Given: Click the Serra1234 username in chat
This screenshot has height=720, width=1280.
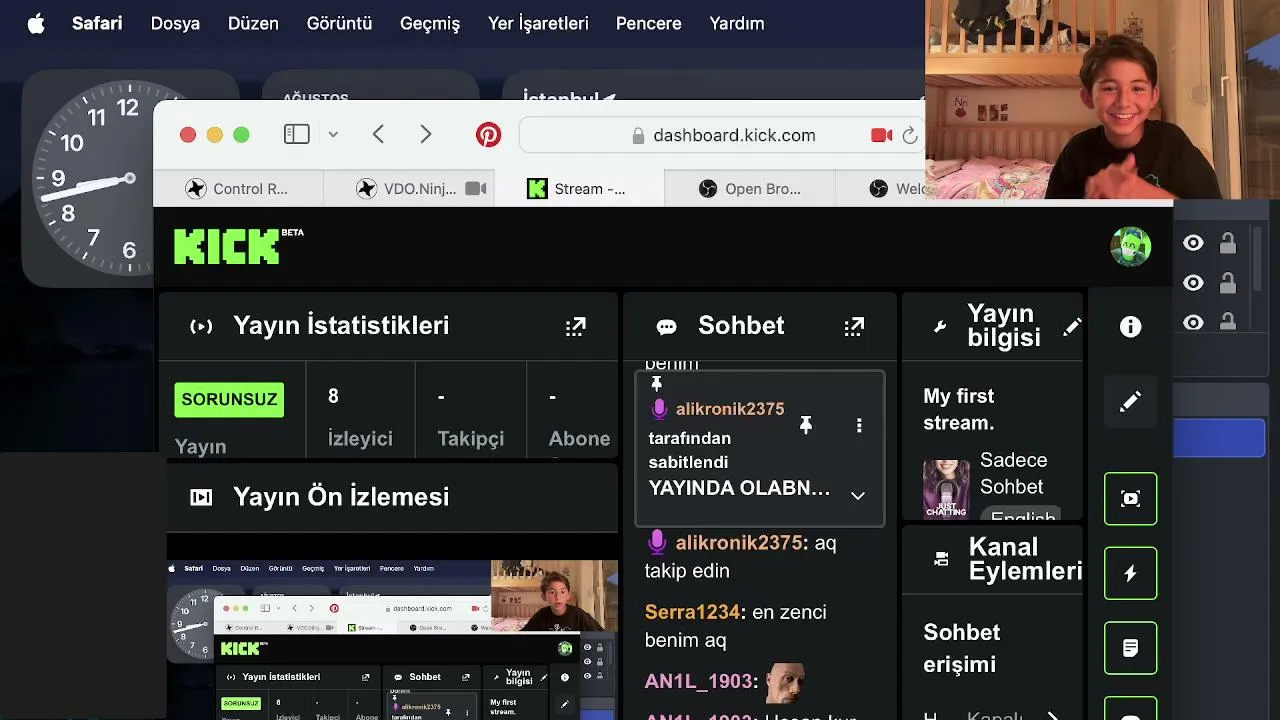Looking at the screenshot, I should pyautogui.click(x=693, y=612).
